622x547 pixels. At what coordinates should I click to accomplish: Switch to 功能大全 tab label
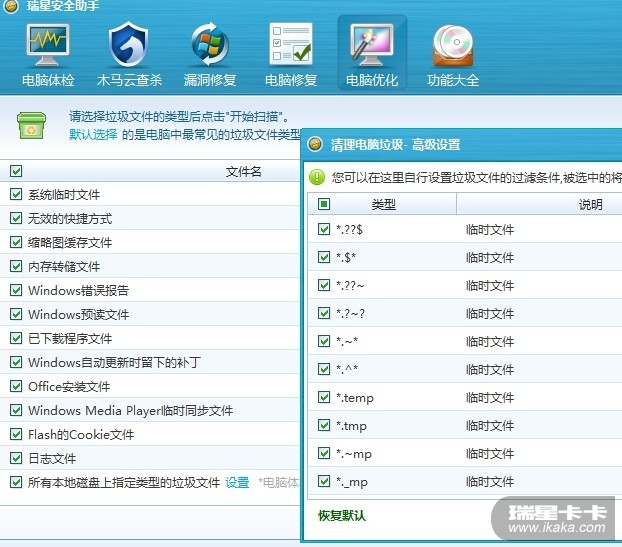pyautogui.click(x=453, y=80)
